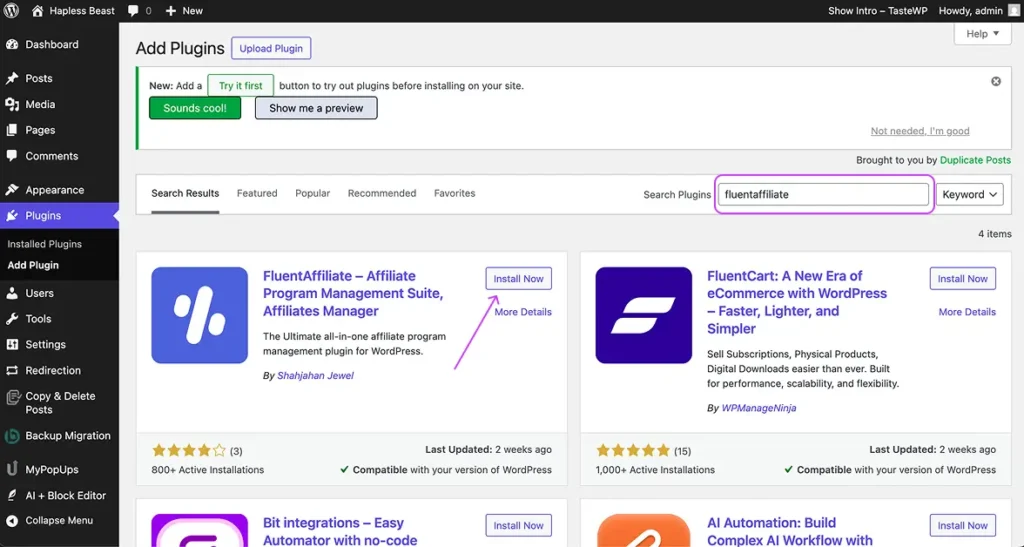Viewport: 1024px width, 547px height.
Task: Select Add Plugin submenu item
Action: tap(33, 265)
